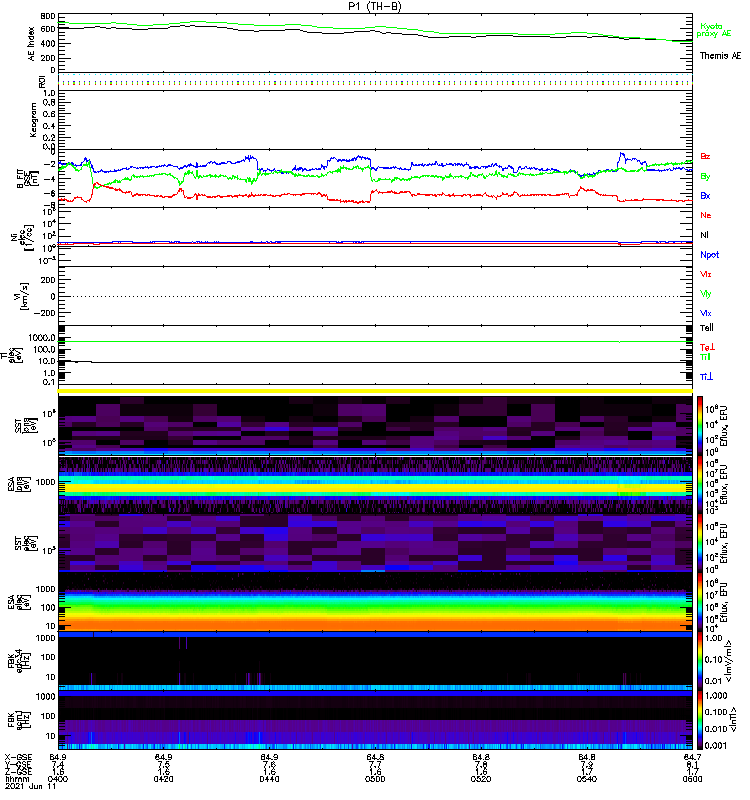Click the hhmm time-axis row label
The height and width of the screenshot is (800, 750).
[17, 780]
